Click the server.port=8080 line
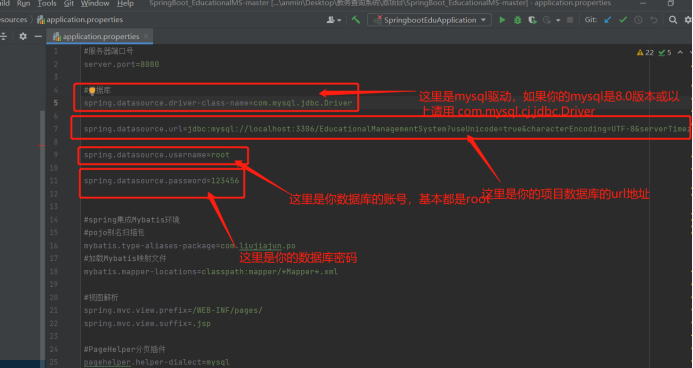 point(122,64)
